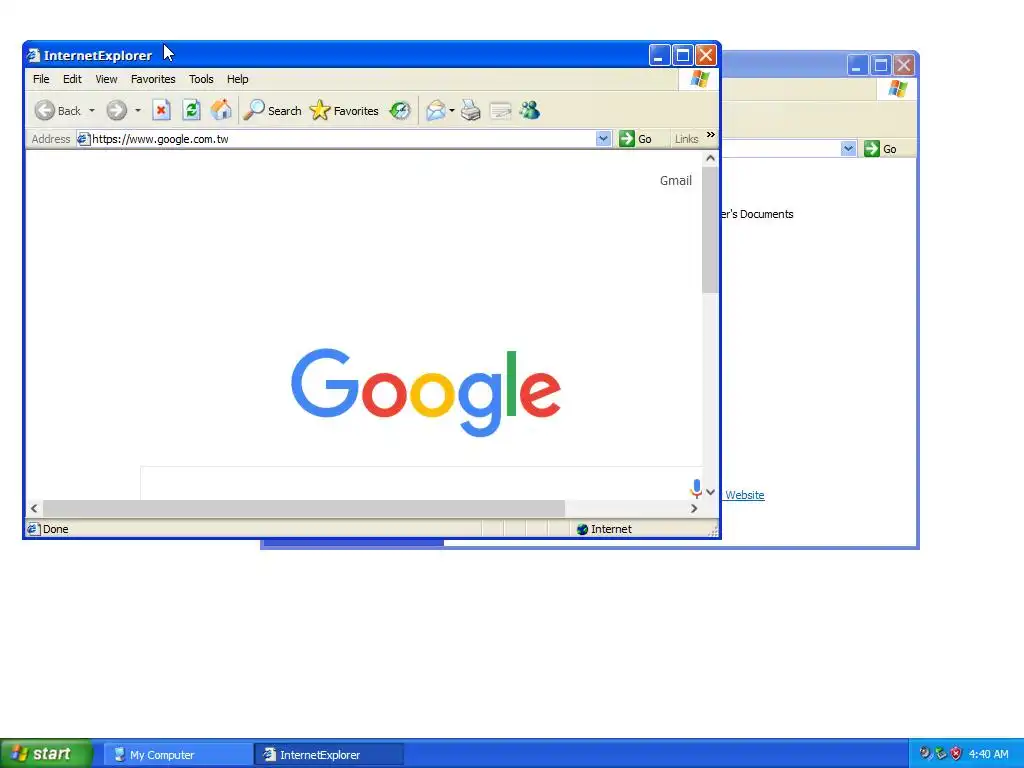The width and height of the screenshot is (1024, 768).
Task: Click InternetExplorer taskbar button
Action: click(x=328, y=754)
